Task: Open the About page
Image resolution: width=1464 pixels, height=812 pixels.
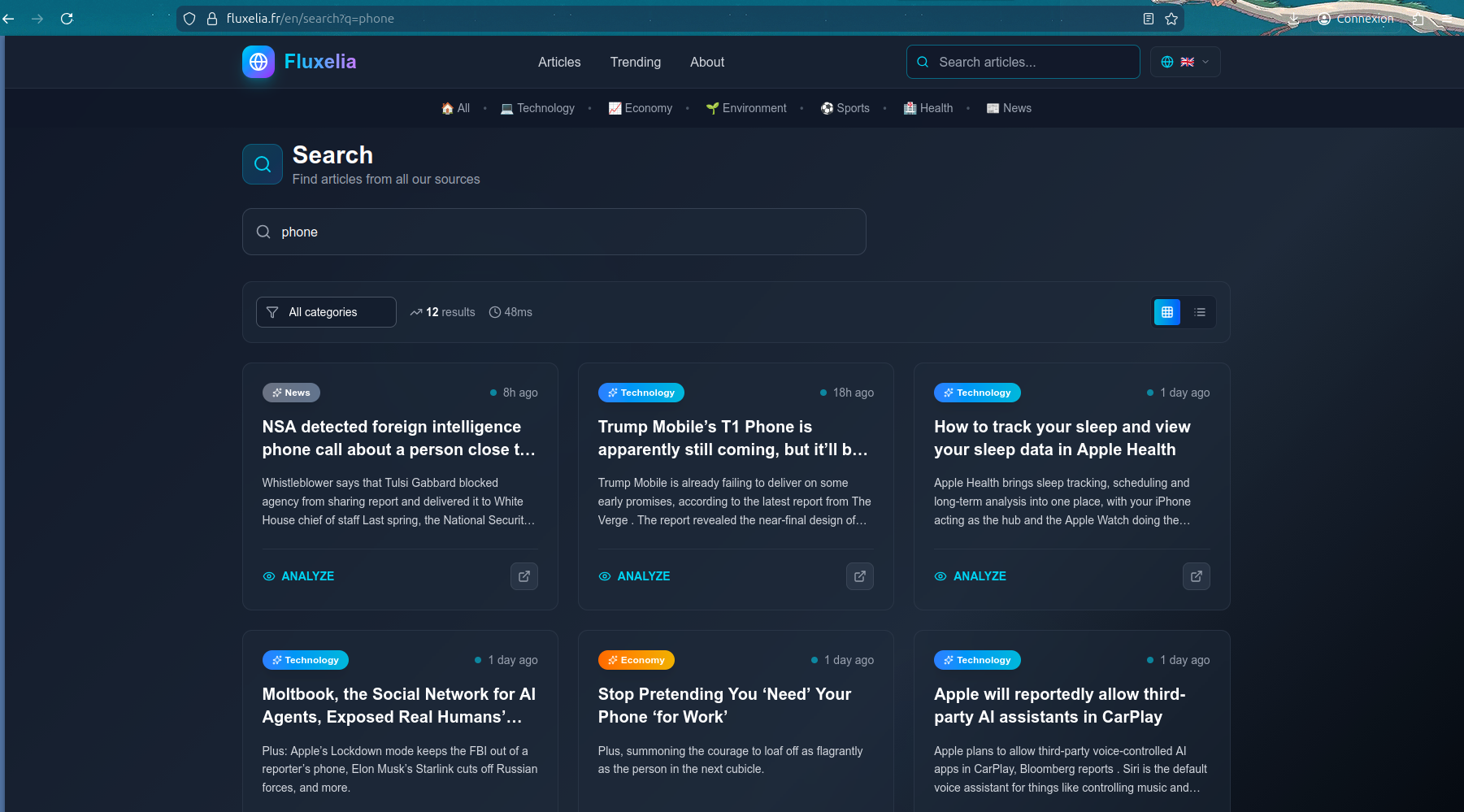Action: (x=707, y=62)
